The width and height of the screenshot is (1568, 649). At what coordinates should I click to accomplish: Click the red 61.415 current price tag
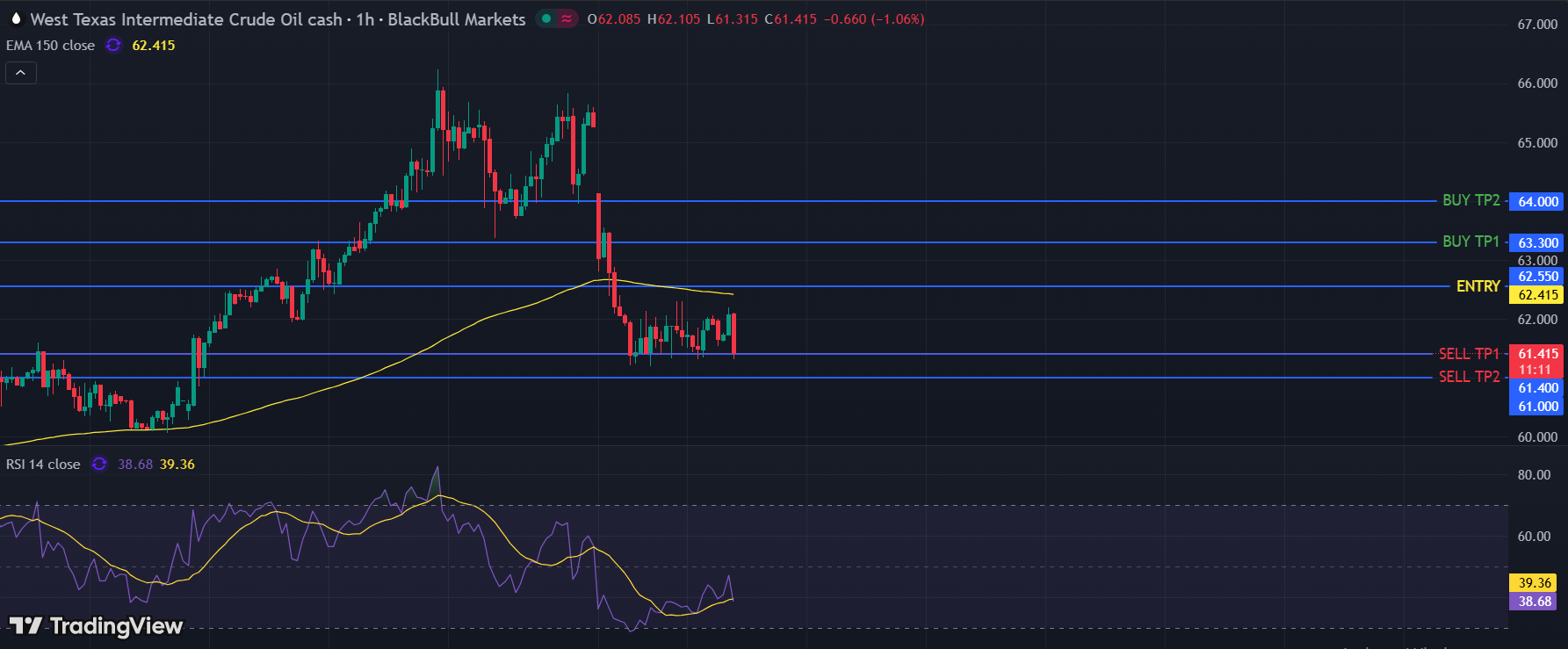(x=1538, y=354)
